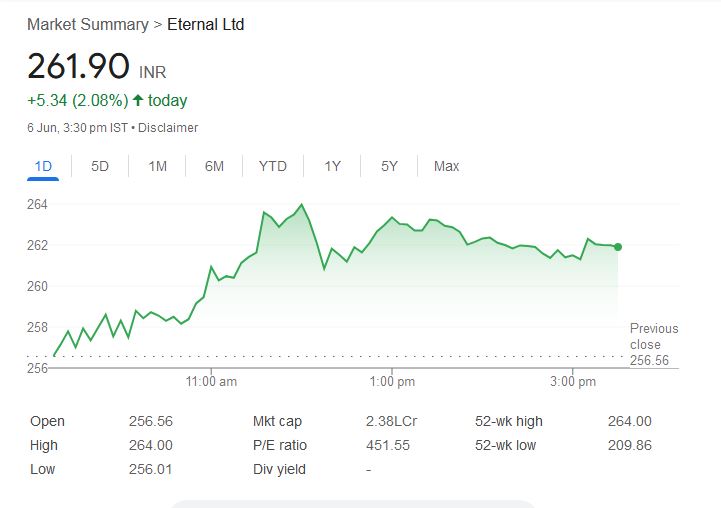Screen dimensions: 721x508
Task: Click the 3:00 pm axis label
Action: click(572, 382)
